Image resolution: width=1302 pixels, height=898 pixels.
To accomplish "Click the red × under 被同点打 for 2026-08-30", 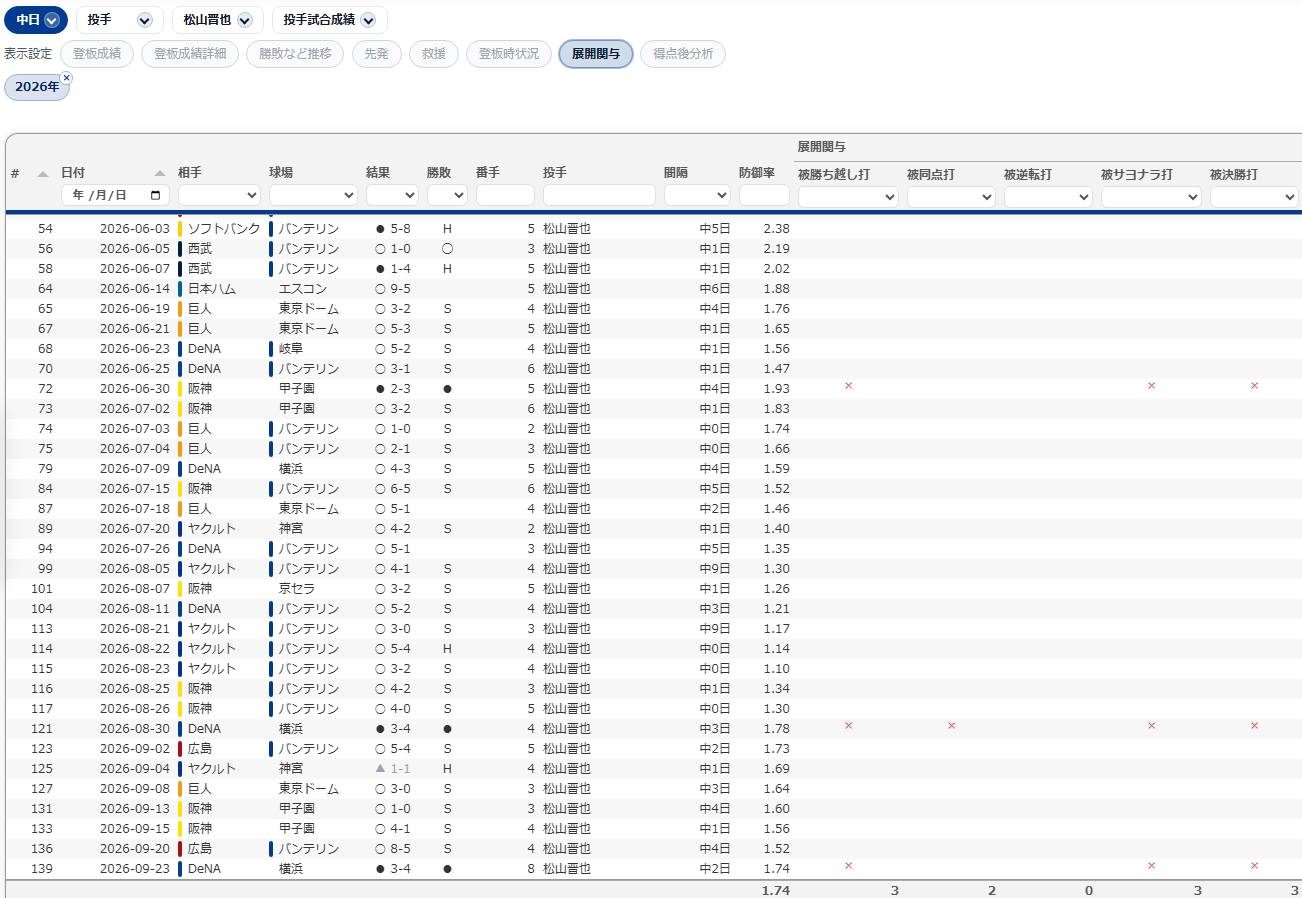I will point(951,726).
